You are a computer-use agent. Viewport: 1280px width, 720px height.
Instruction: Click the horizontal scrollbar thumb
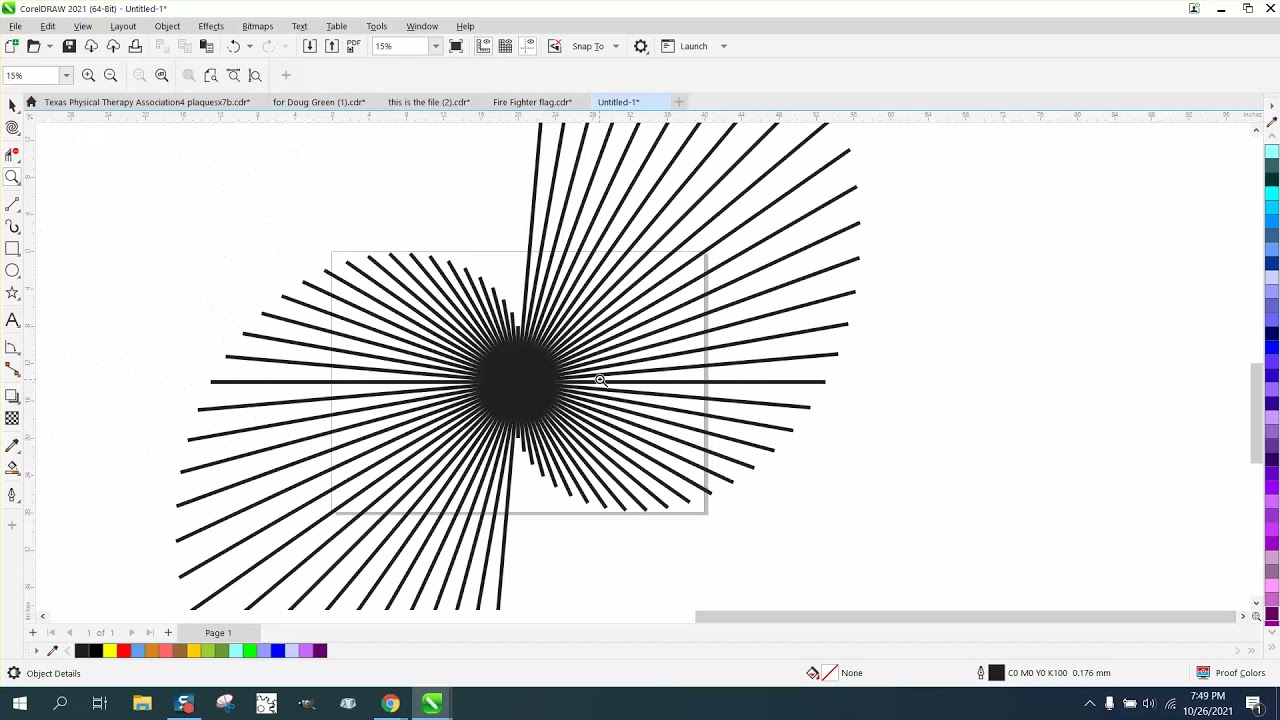966,616
